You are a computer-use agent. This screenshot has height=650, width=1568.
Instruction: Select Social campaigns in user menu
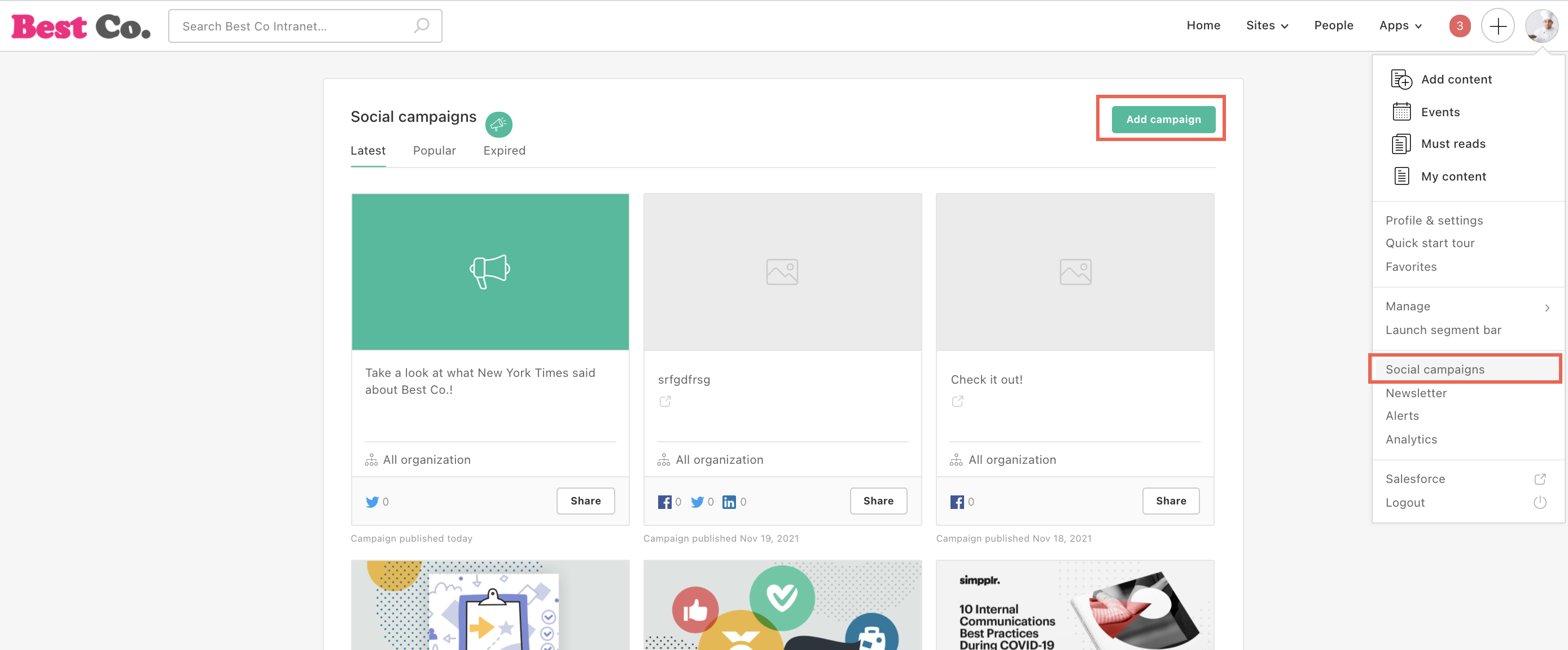click(1435, 370)
